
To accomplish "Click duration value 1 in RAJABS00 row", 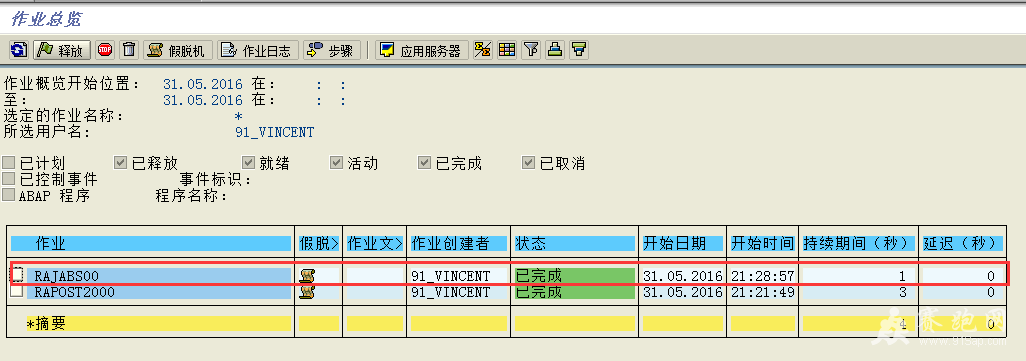I will (902, 276).
